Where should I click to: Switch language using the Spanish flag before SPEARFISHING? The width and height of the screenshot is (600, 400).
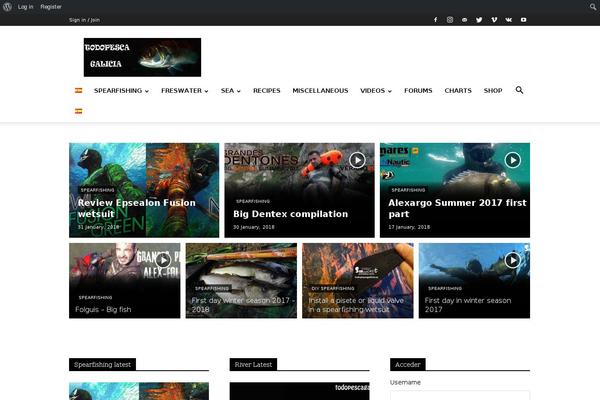click(78, 91)
